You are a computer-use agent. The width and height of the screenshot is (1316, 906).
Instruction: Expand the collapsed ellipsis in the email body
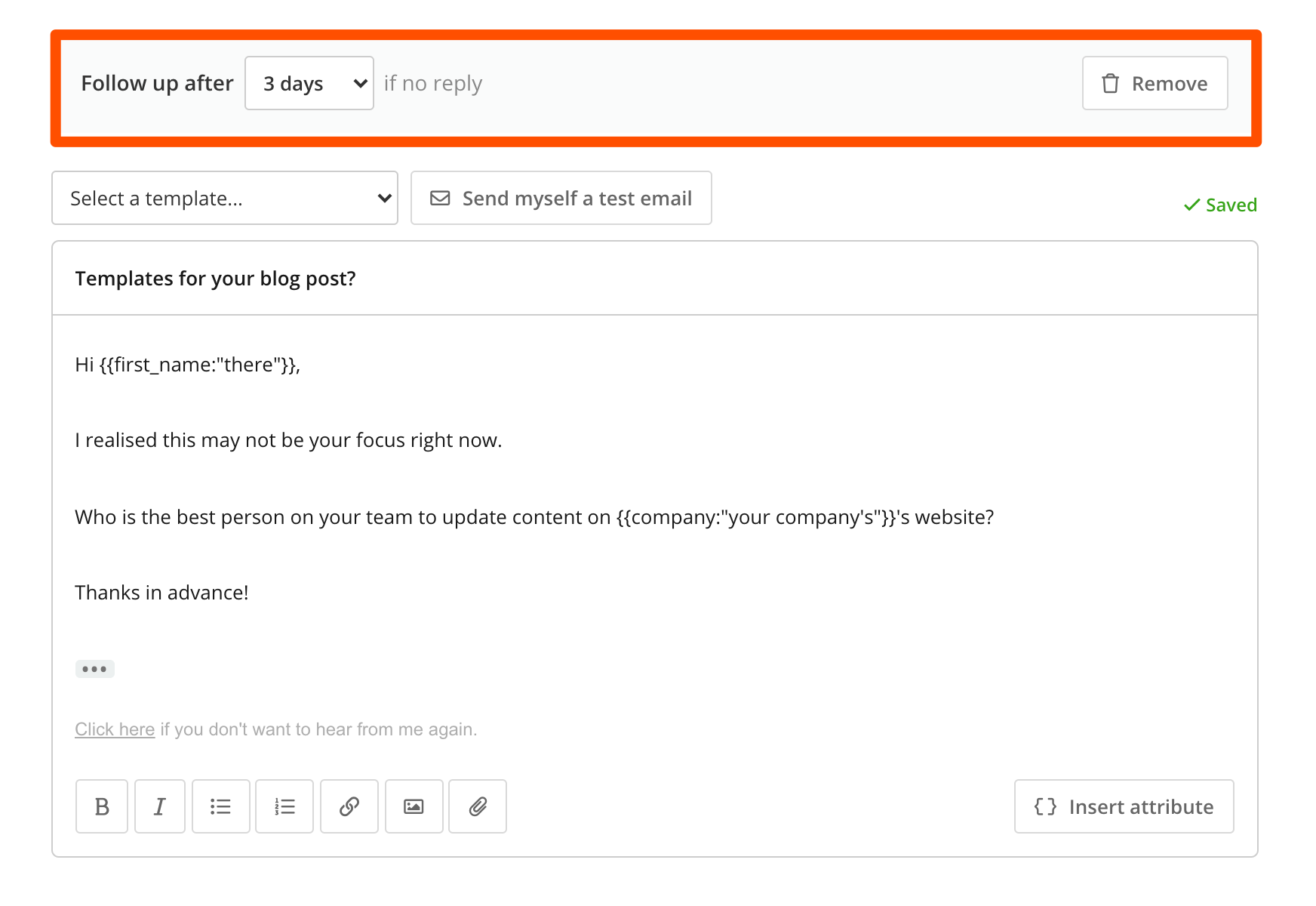(94, 669)
